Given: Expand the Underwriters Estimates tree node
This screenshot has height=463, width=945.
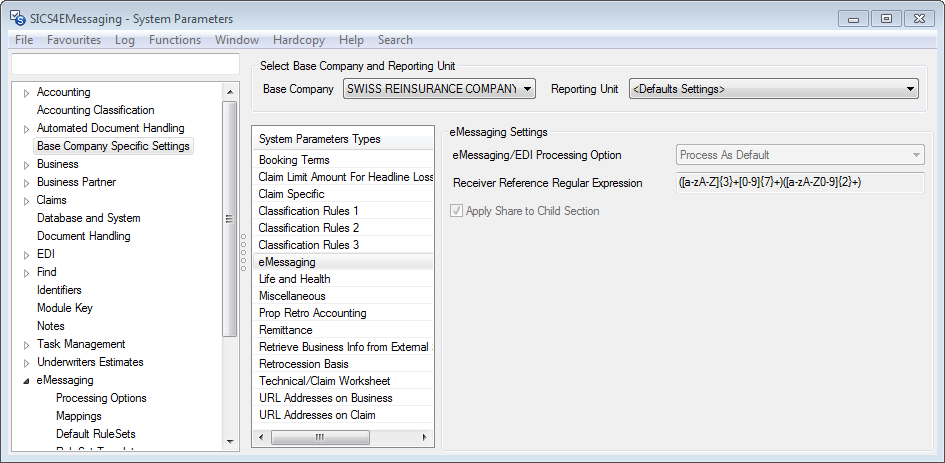Looking at the screenshot, I should click(26, 363).
